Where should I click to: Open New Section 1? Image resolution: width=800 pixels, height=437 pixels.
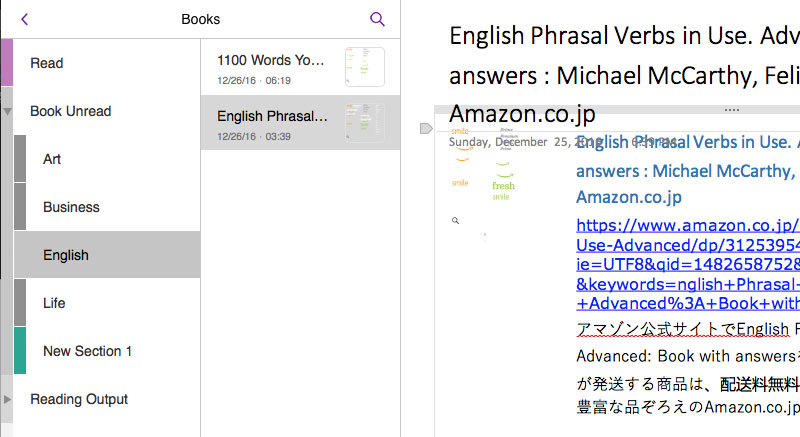(107, 351)
